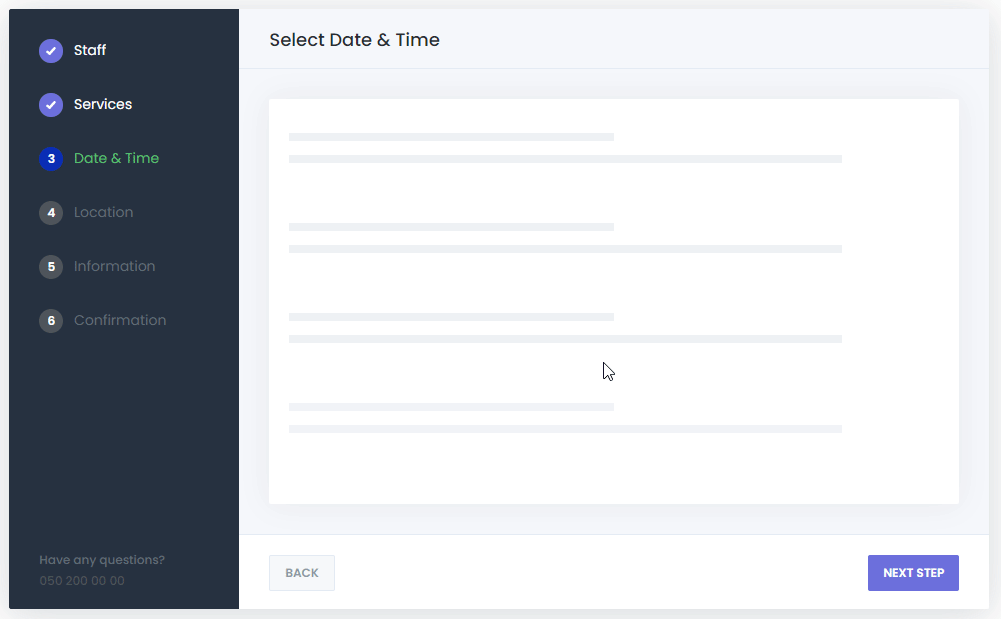Click the first loading placeholder row
The width and height of the screenshot is (1001, 619).
[x=565, y=148]
